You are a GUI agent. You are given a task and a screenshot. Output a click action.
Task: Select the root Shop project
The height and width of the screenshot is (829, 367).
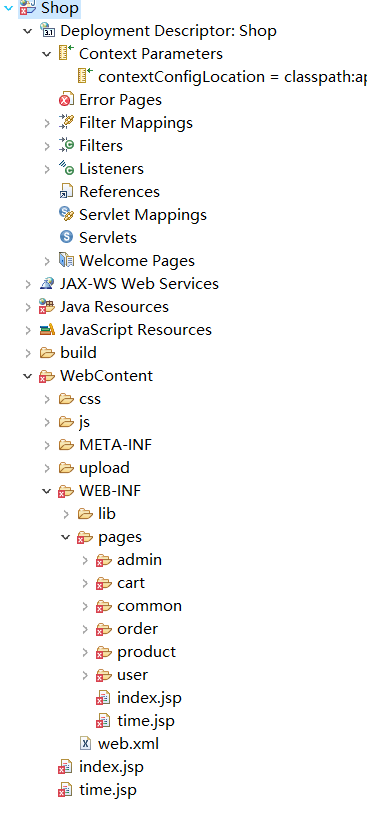(x=49, y=8)
